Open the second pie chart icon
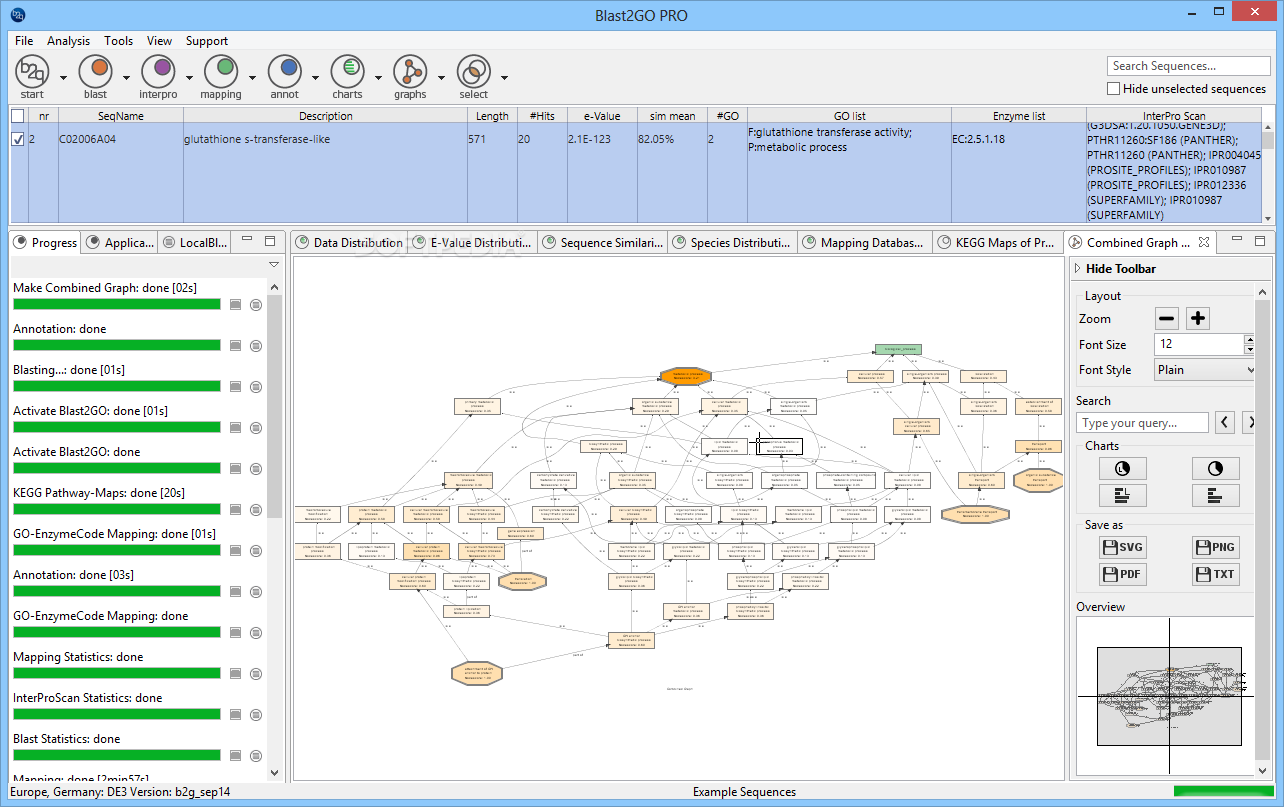The height and width of the screenshot is (807, 1284). tap(1216, 468)
